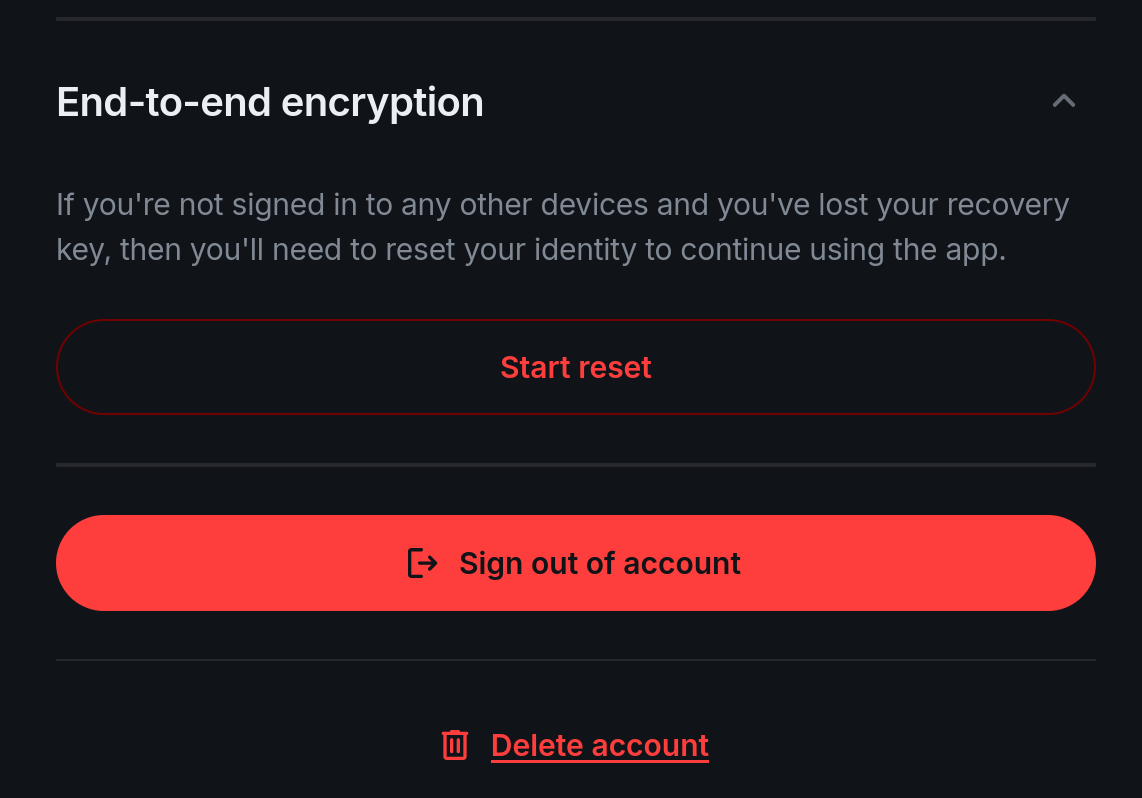Select the underlined Delete account text
This screenshot has width=1142, height=798.
pos(599,745)
